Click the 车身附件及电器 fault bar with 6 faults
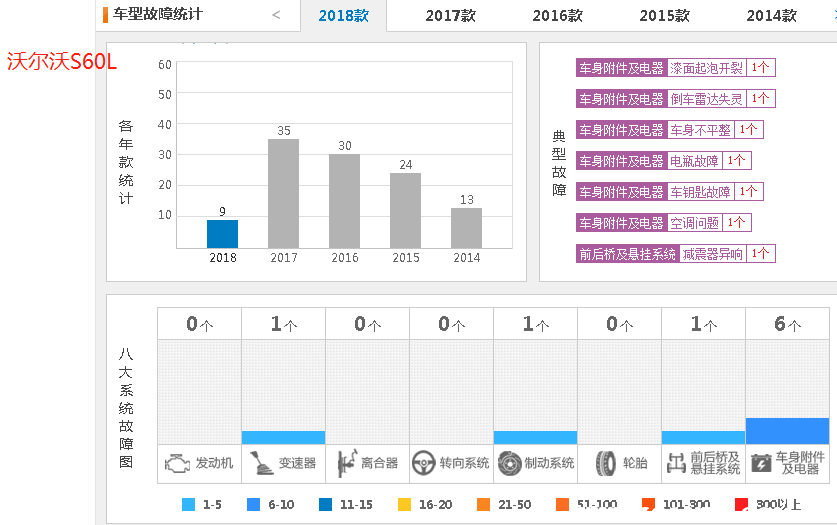The width and height of the screenshot is (837, 525). [787, 431]
